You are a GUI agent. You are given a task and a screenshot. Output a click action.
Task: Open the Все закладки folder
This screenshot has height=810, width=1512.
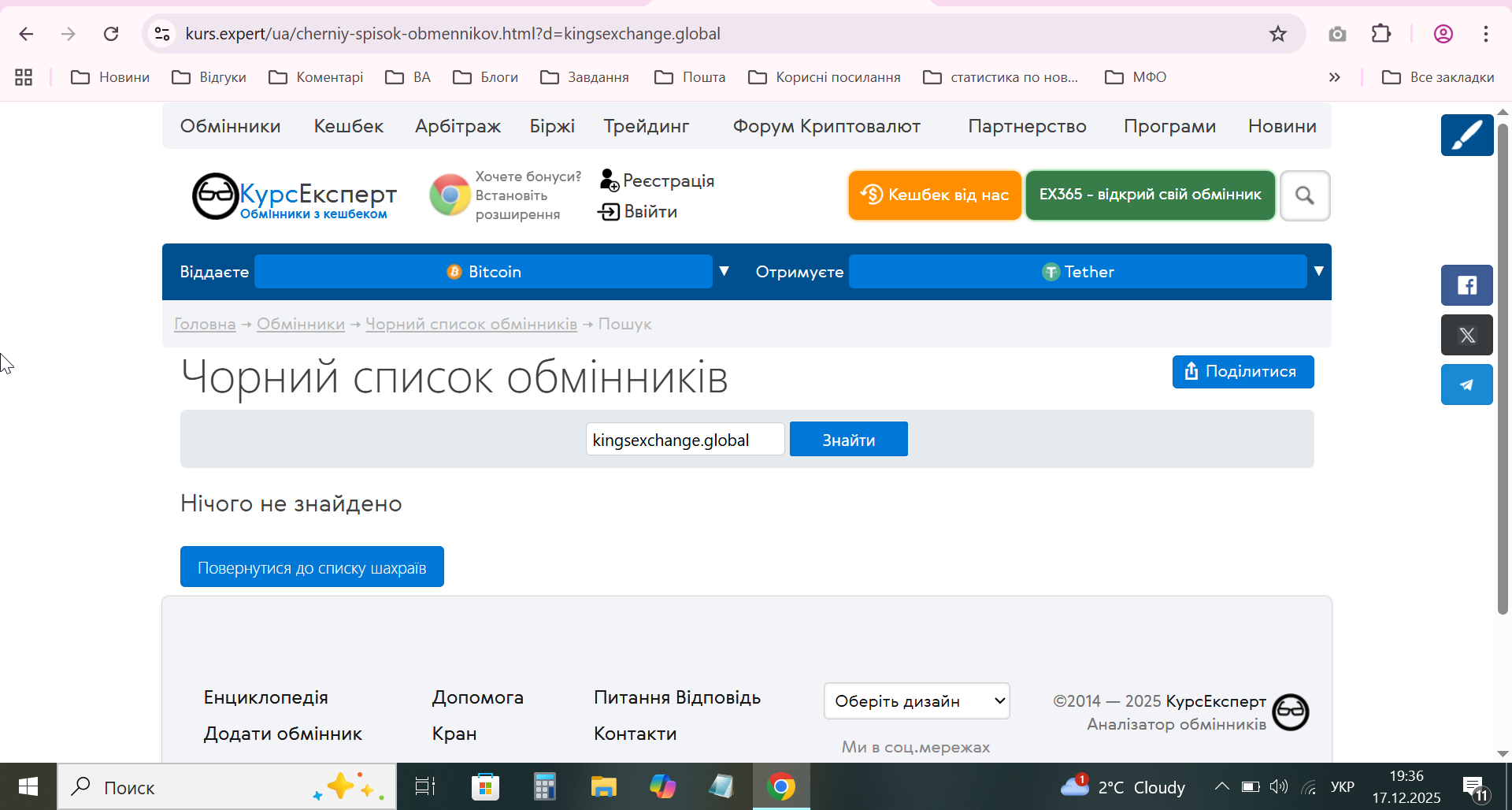point(1438,77)
